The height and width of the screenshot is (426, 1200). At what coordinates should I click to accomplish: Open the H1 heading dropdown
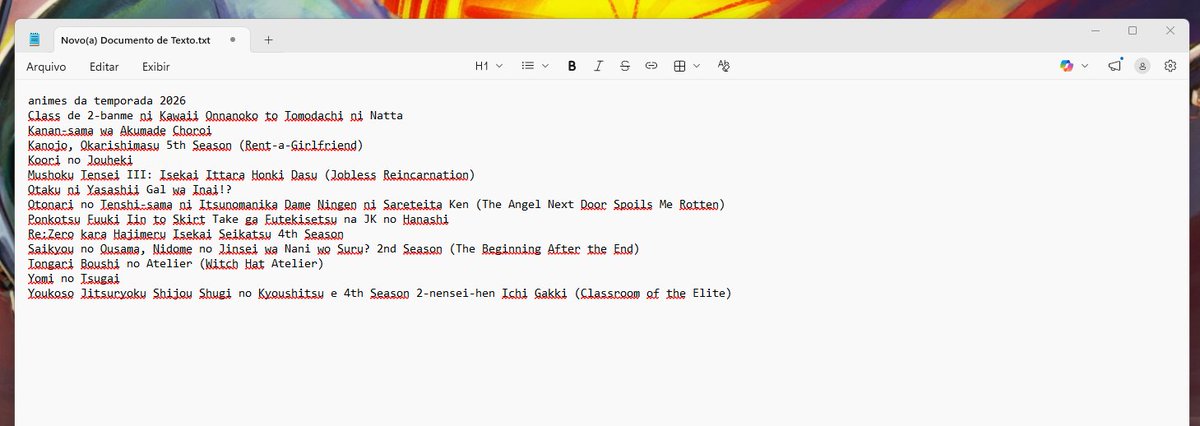488,66
